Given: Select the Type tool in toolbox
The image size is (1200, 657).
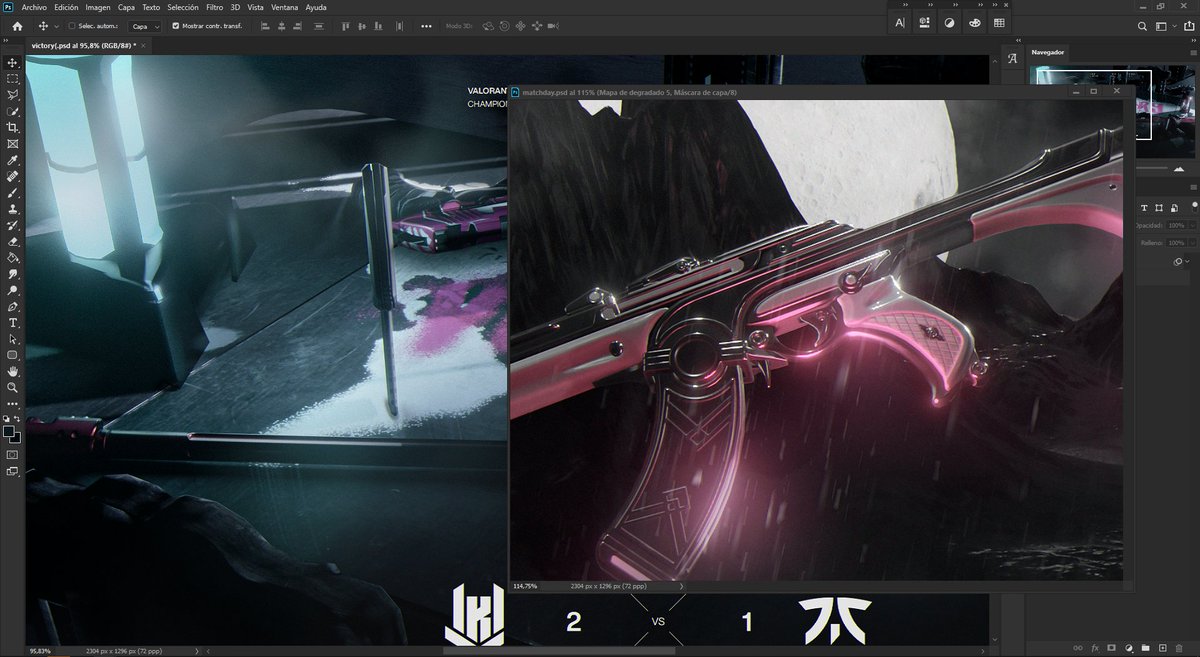Looking at the screenshot, I should point(13,323).
